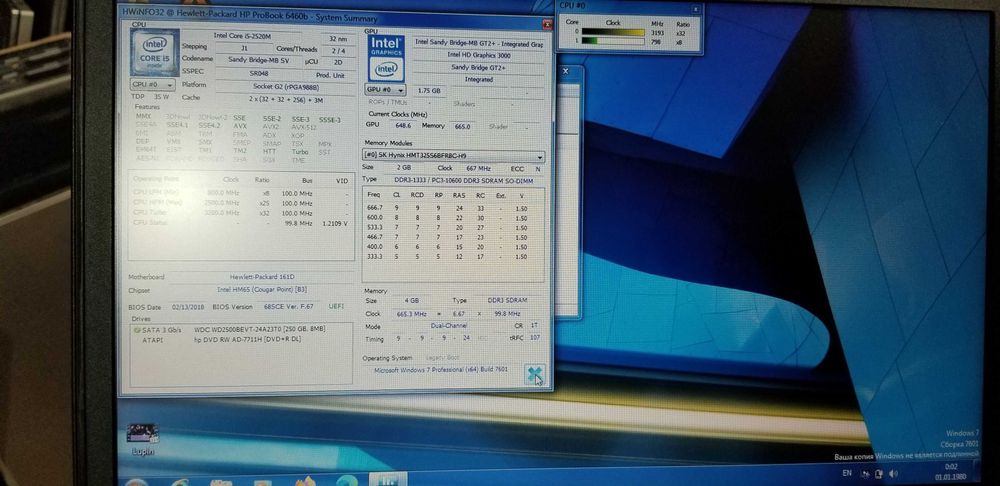
Task: Click the Core 0 clock bar
Action: point(613,32)
